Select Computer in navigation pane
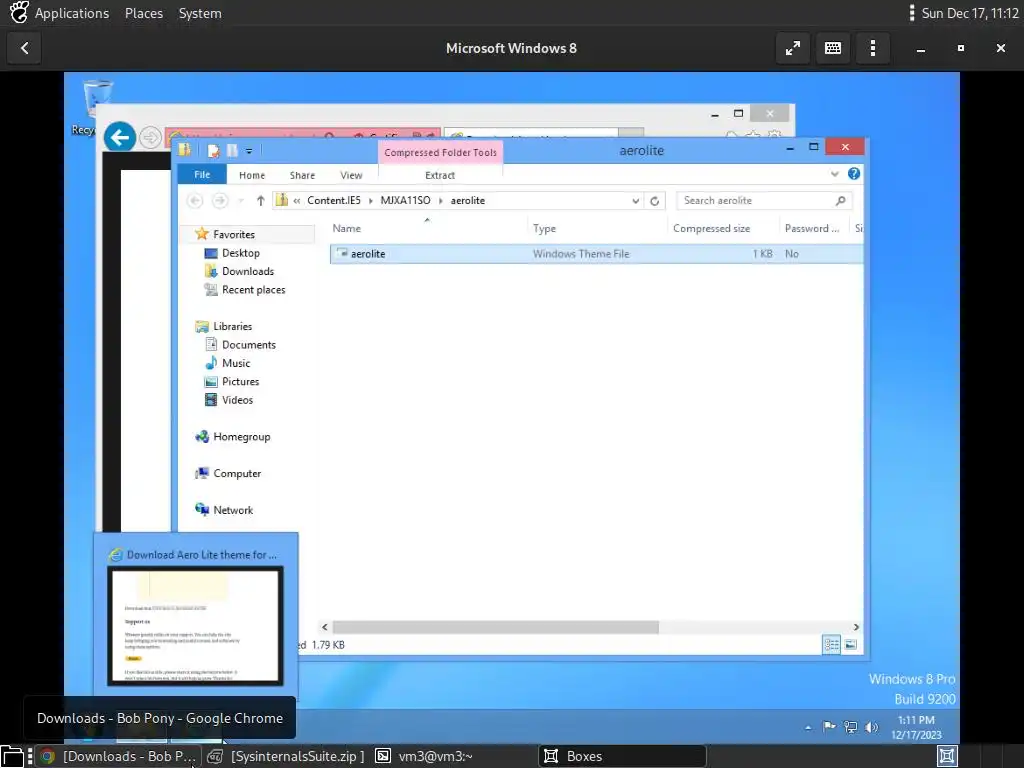Screen dimensions: 1024x768 [236, 473]
